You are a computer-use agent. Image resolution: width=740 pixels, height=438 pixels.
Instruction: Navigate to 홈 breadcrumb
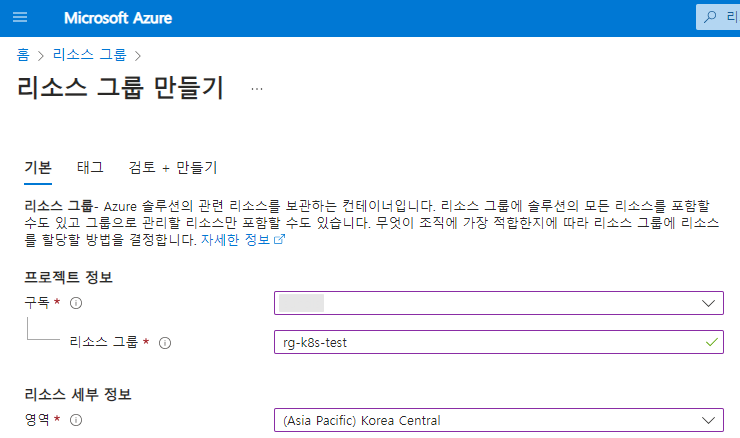(23, 55)
